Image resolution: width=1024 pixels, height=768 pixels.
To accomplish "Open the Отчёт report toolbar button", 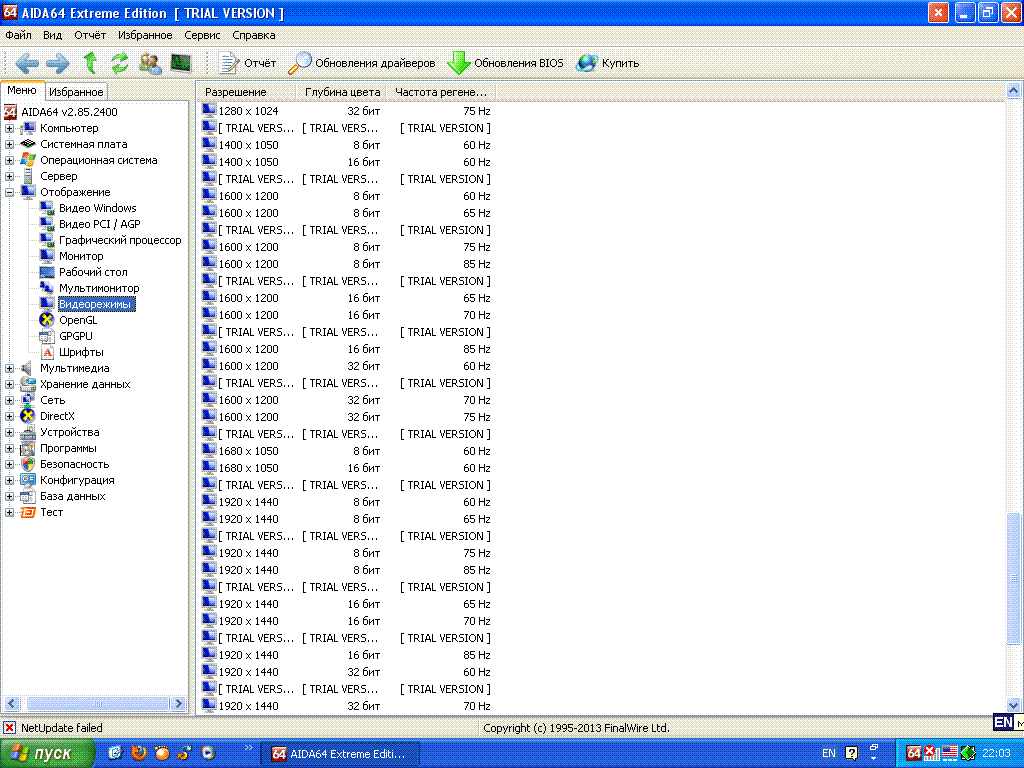I will coord(247,63).
